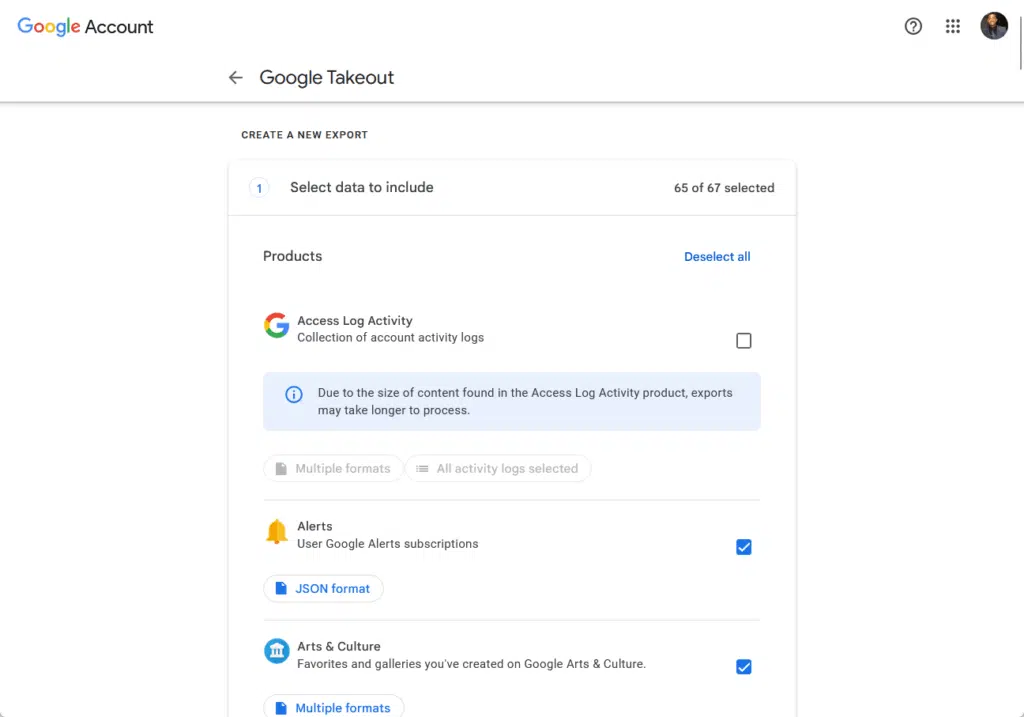Open the Alerts JSON format button
The height and width of the screenshot is (717, 1024).
(323, 588)
